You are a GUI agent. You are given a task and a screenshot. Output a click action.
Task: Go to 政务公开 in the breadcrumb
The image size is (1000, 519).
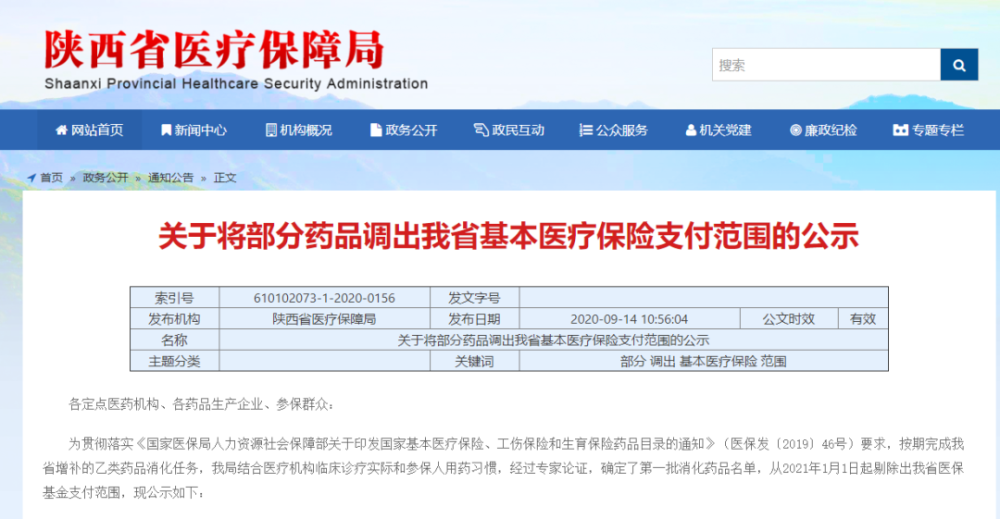click(x=106, y=178)
